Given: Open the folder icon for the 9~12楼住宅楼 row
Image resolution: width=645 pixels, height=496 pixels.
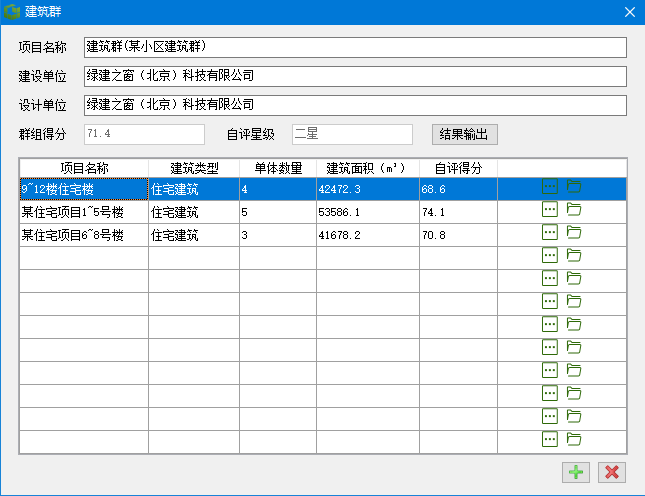Looking at the screenshot, I should click(574, 186).
